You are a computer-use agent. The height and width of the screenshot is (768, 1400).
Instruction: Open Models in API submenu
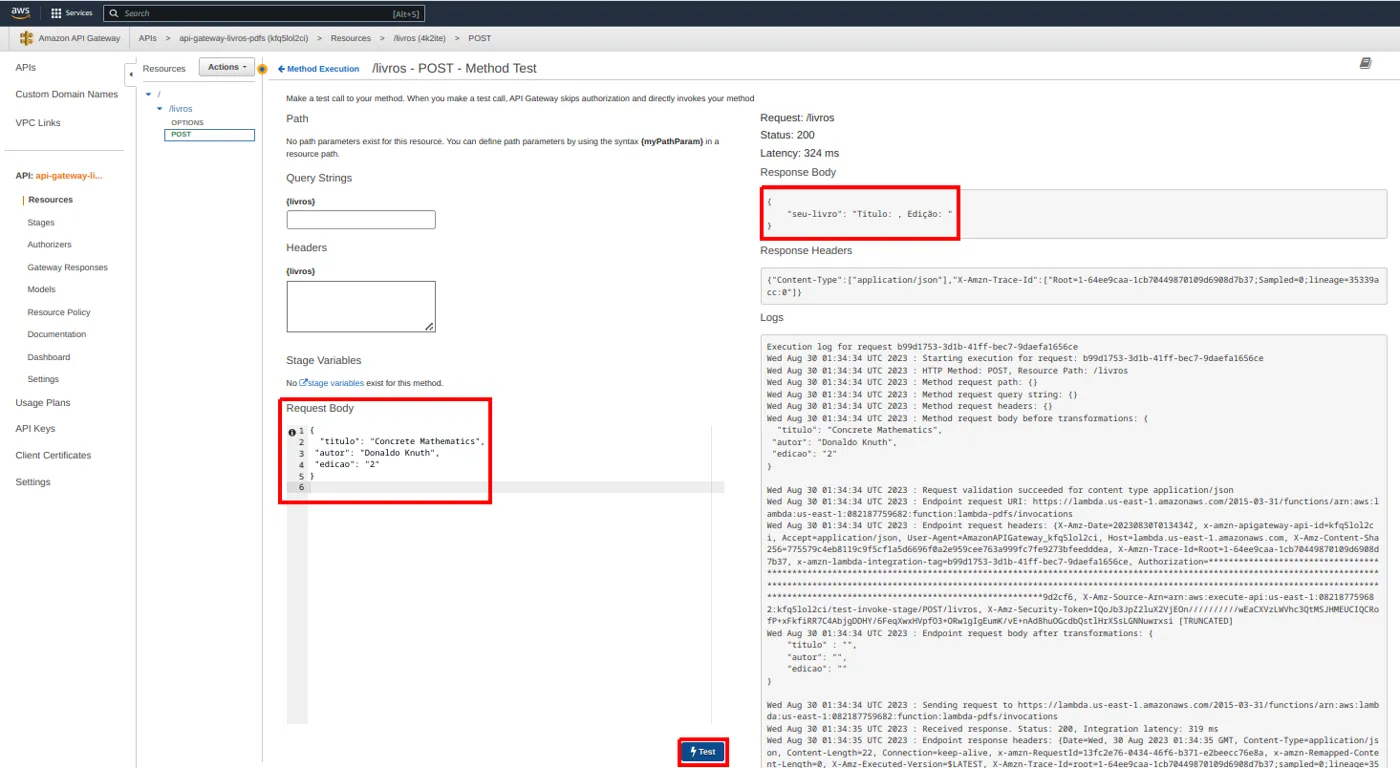(41, 290)
